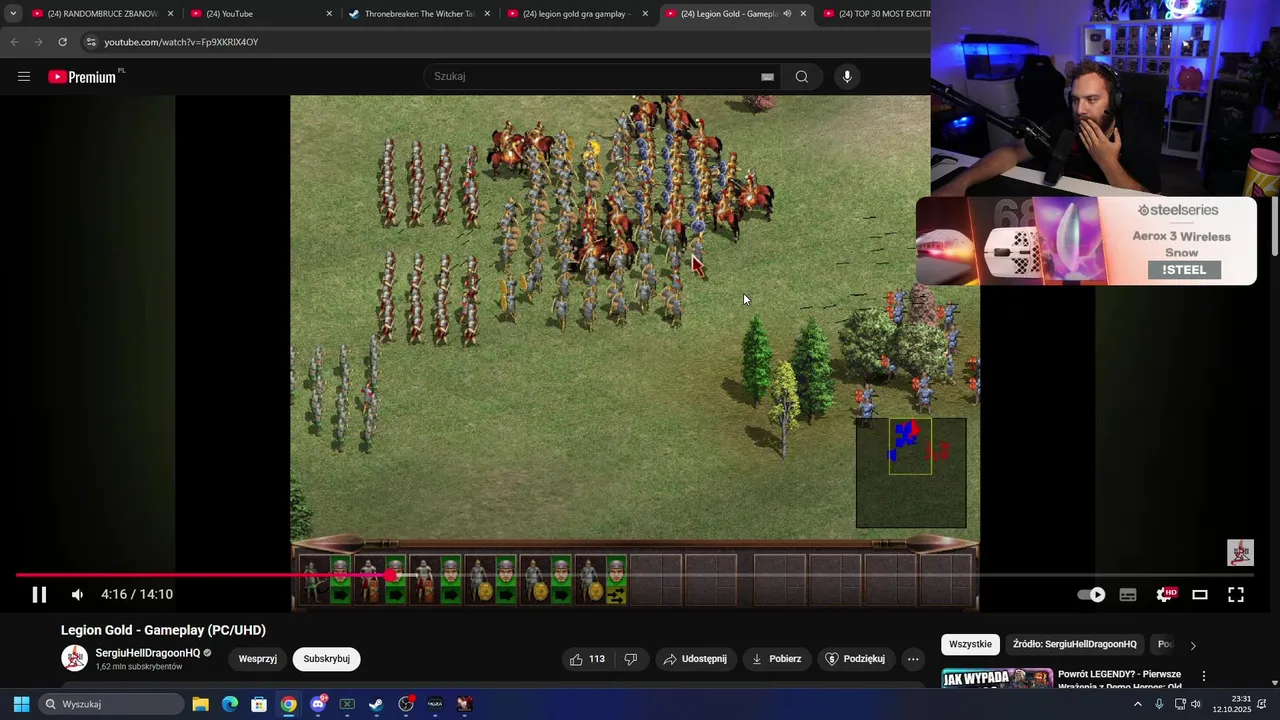Launch Microsoft Edge from taskbar
The height and width of the screenshot is (720, 1280).
tap(230, 704)
